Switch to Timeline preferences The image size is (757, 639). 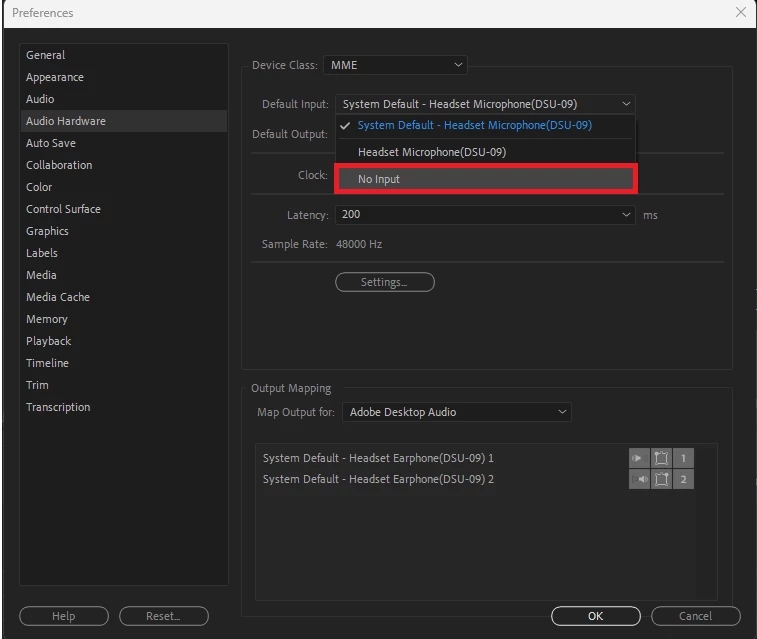click(124, 363)
